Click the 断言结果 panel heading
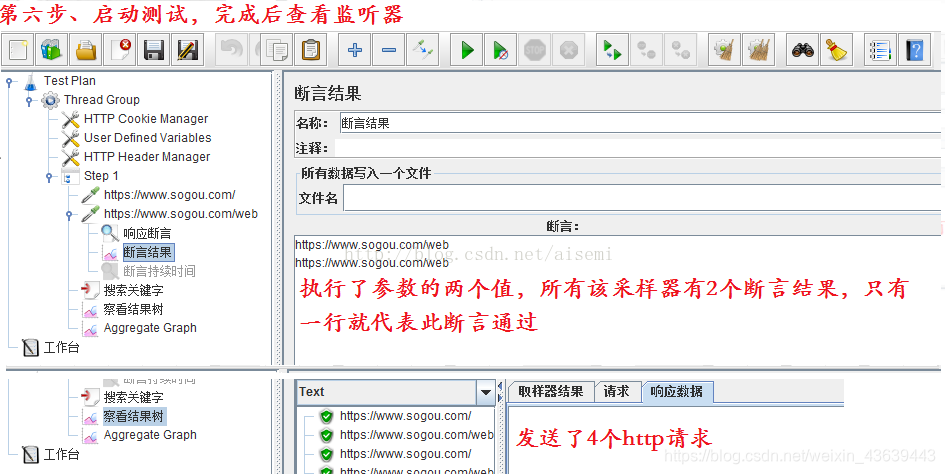The width and height of the screenshot is (945, 474). point(328,94)
